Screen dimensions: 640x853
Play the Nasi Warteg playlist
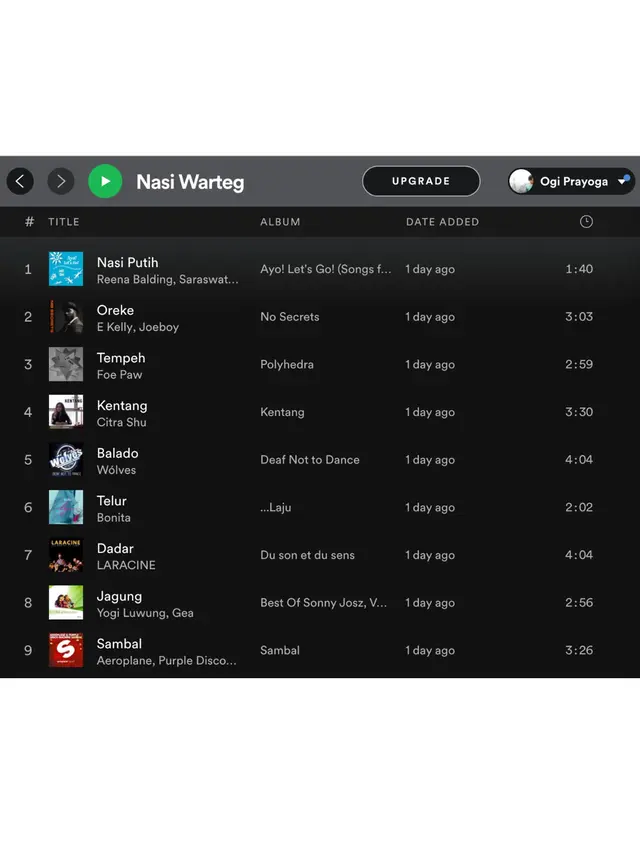coord(105,181)
